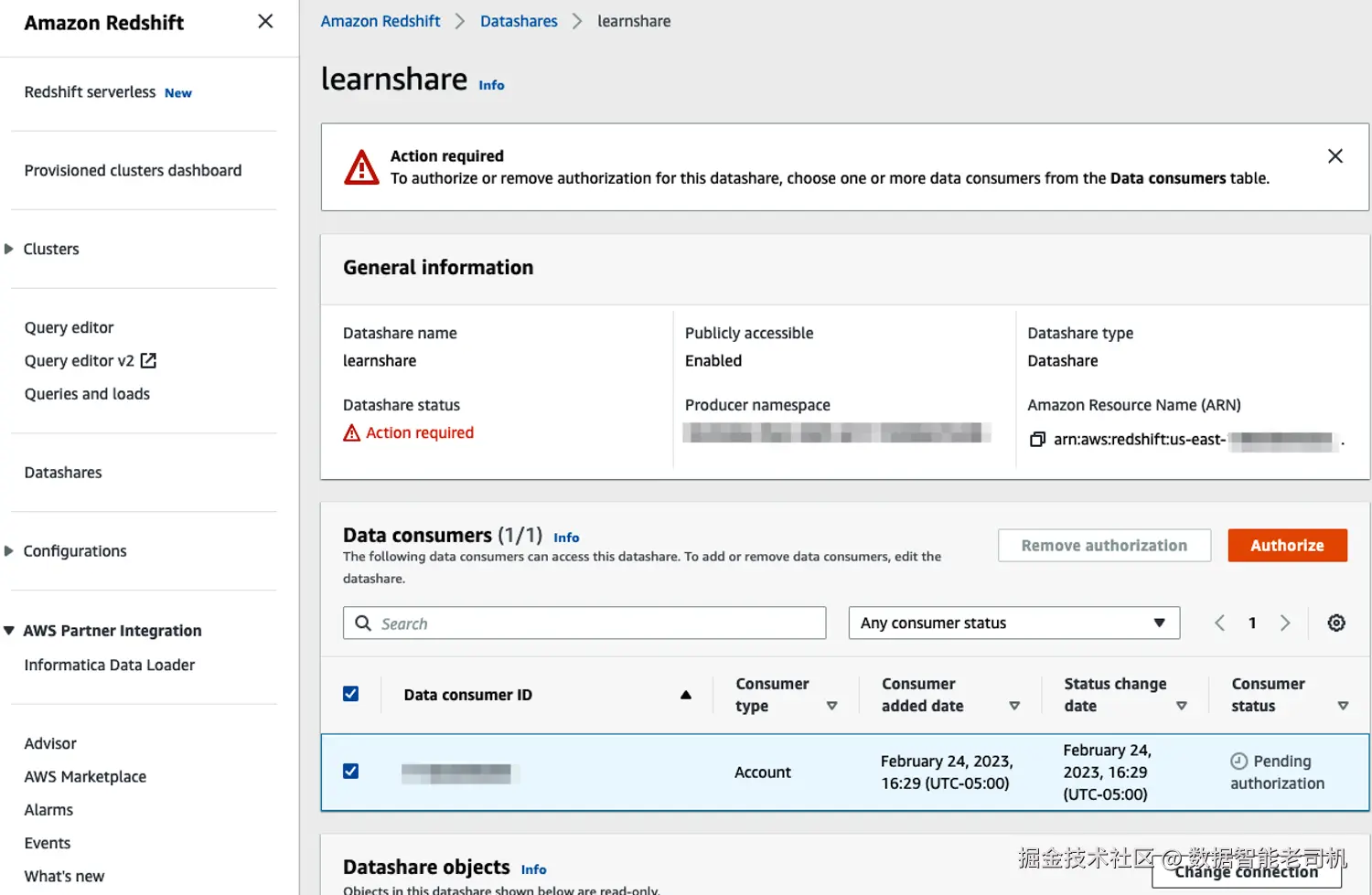Sort the Consumer status column
1372x895 pixels.
click(1343, 706)
